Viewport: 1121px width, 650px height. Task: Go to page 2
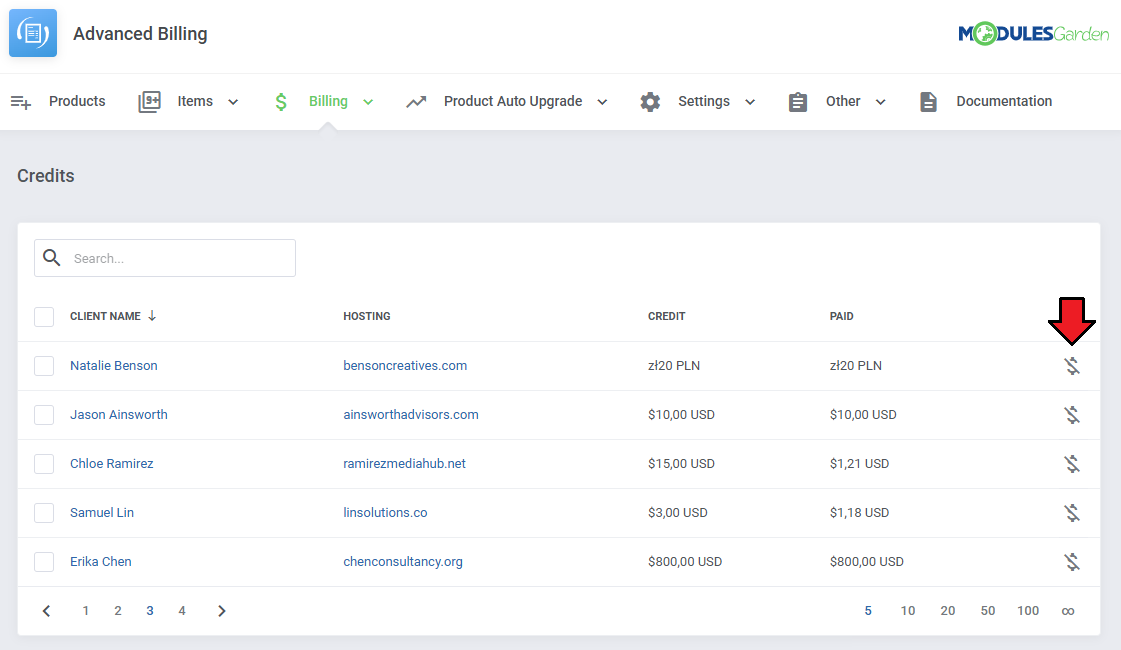pos(118,611)
